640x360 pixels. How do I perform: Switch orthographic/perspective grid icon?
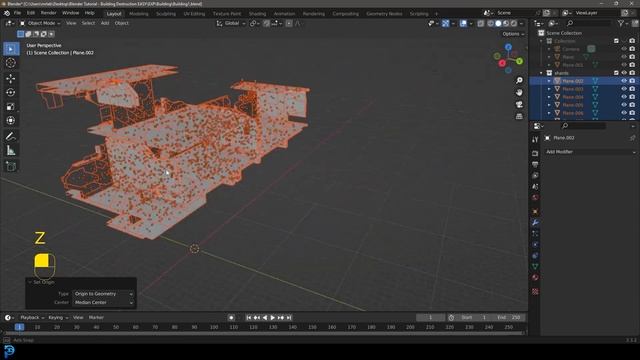tap(519, 116)
